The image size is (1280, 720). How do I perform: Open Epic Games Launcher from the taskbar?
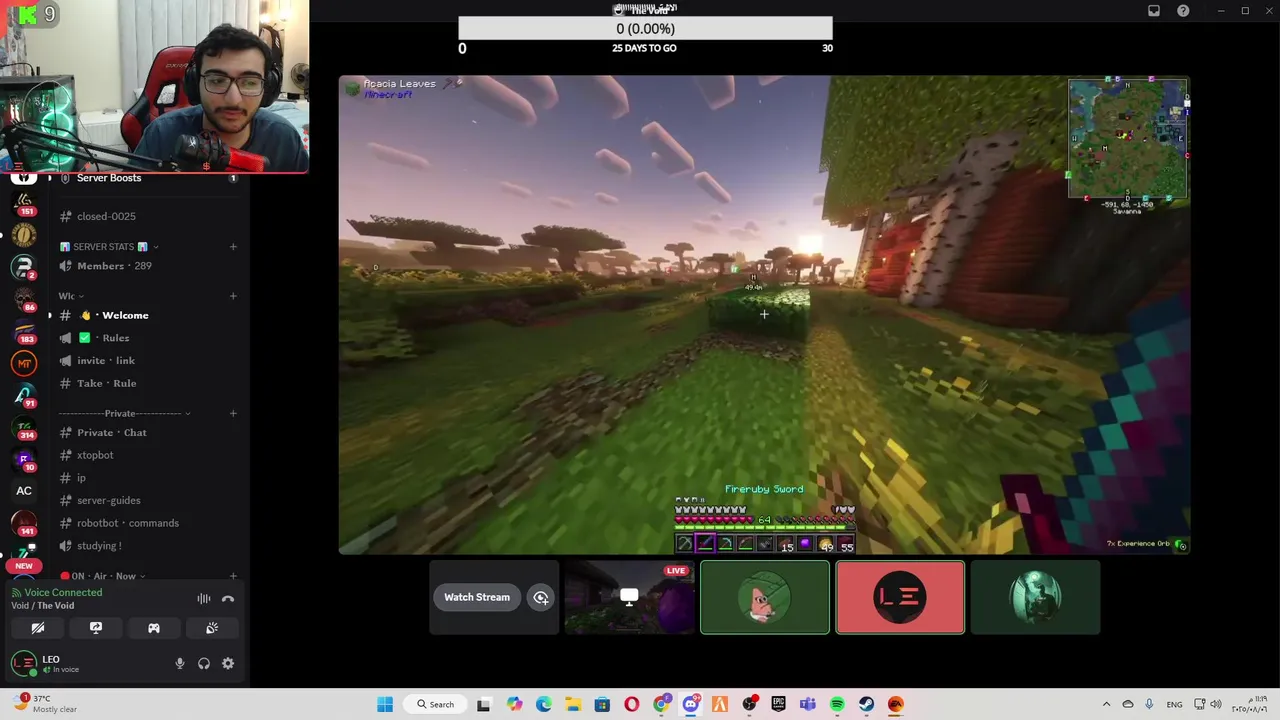[x=778, y=705]
